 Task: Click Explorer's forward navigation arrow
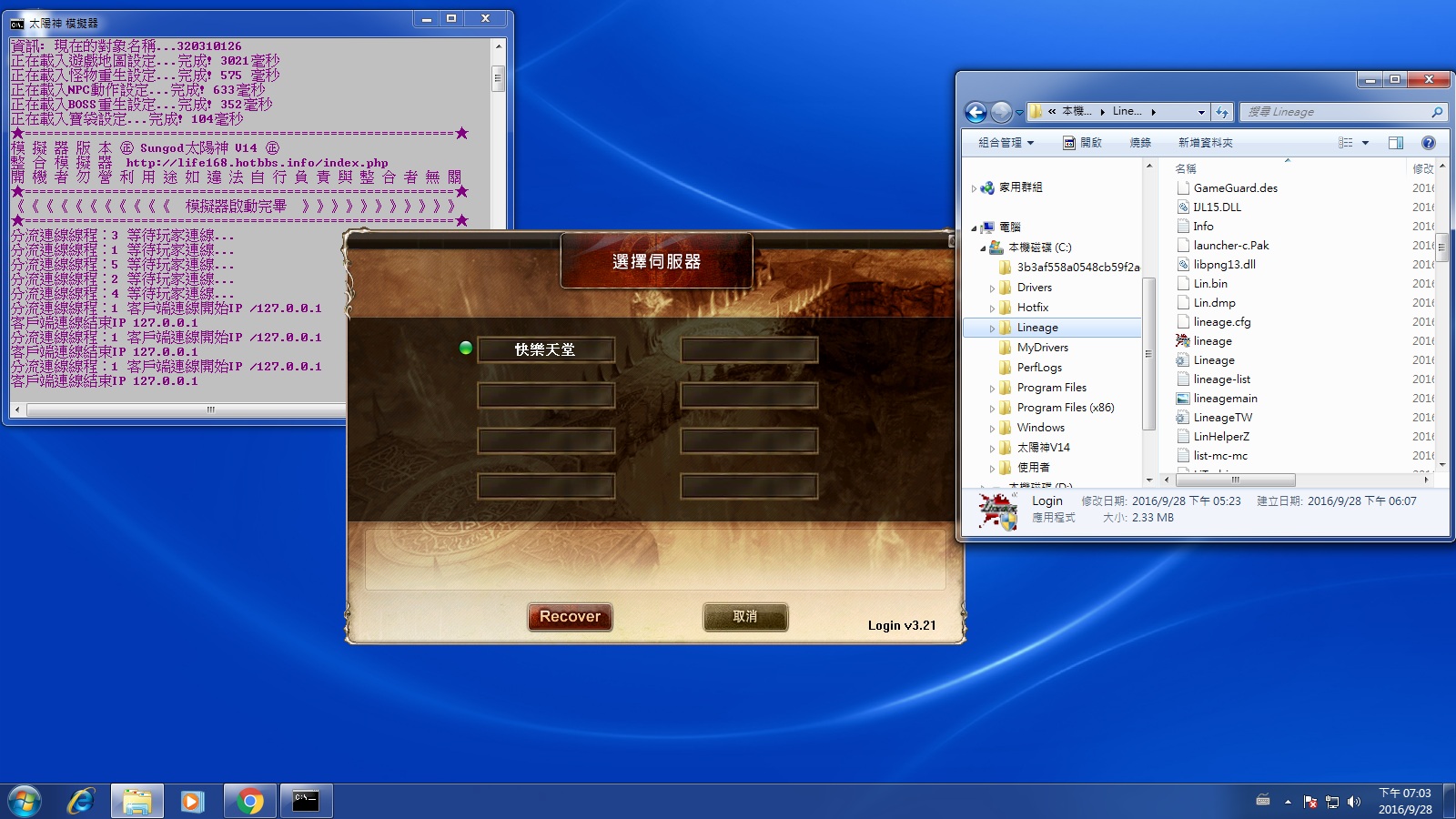(1001, 112)
